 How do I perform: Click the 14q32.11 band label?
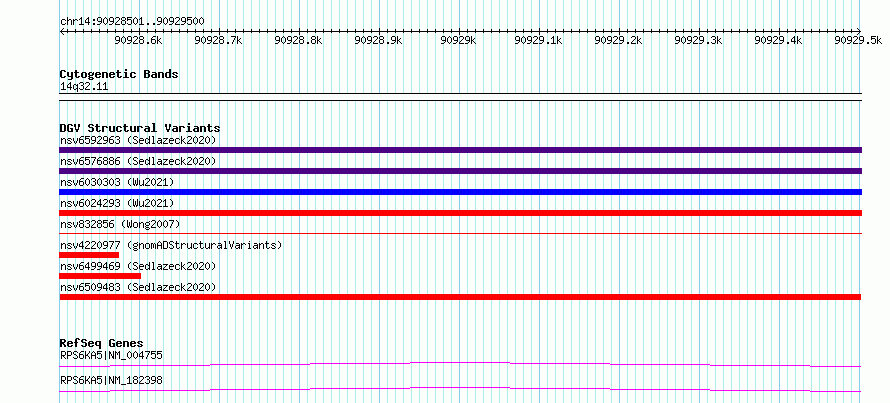[84, 87]
